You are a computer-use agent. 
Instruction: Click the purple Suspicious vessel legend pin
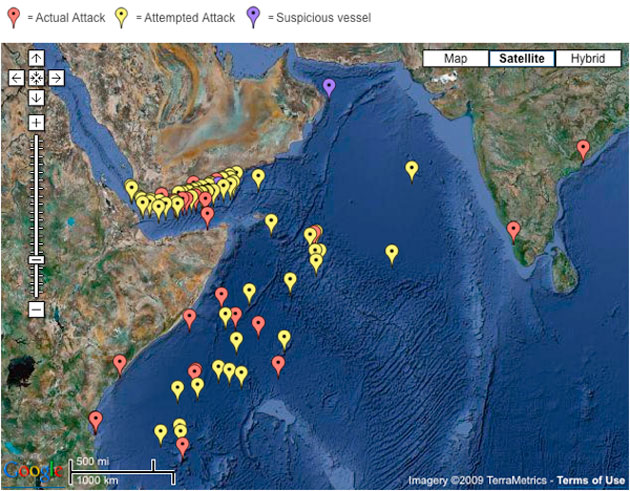tap(254, 18)
